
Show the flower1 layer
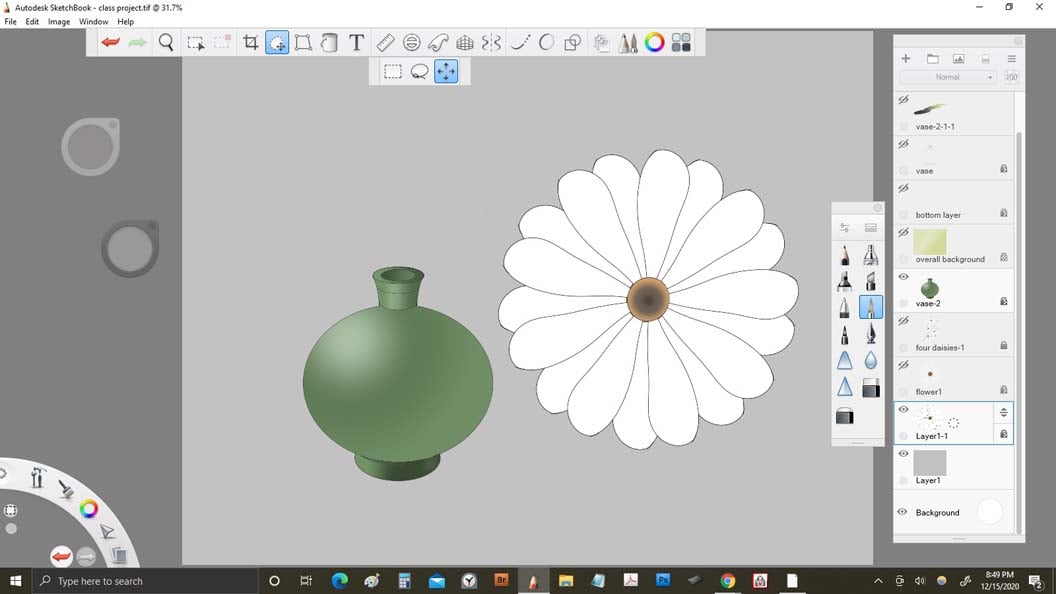coord(904,365)
